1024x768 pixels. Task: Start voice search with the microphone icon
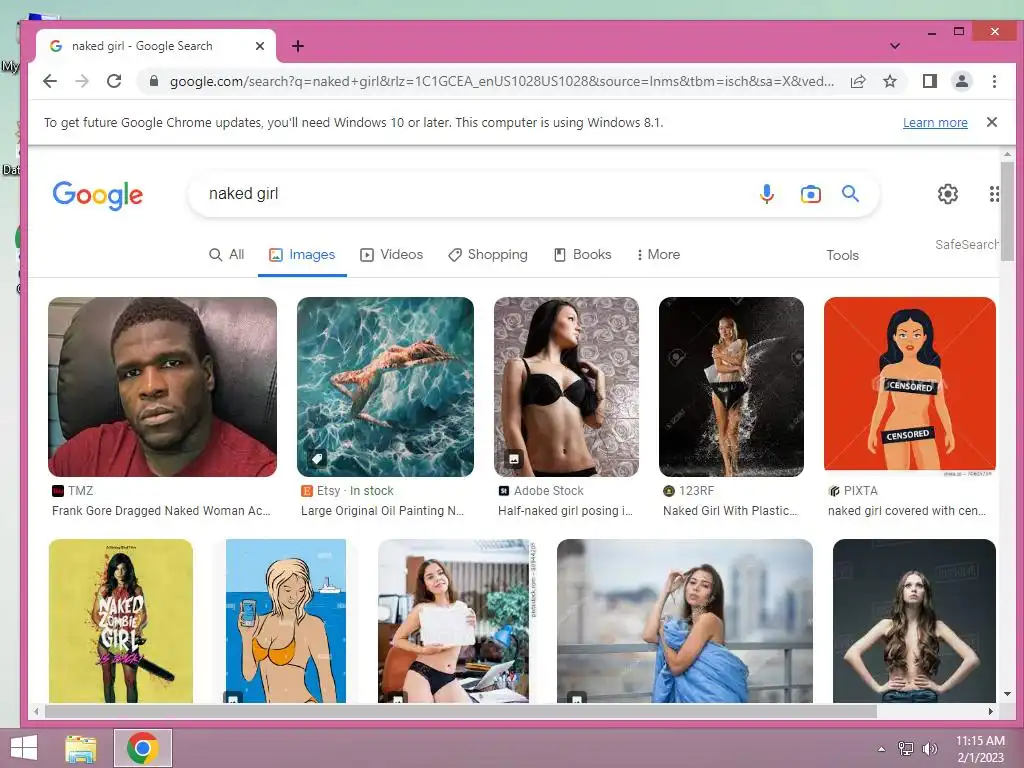(767, 194)
